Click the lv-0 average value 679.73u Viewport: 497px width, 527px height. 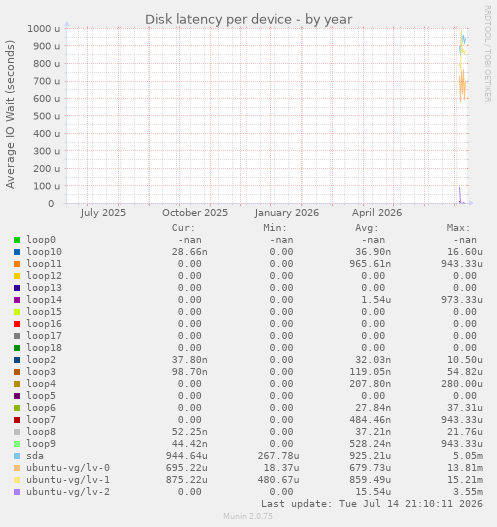370,468
